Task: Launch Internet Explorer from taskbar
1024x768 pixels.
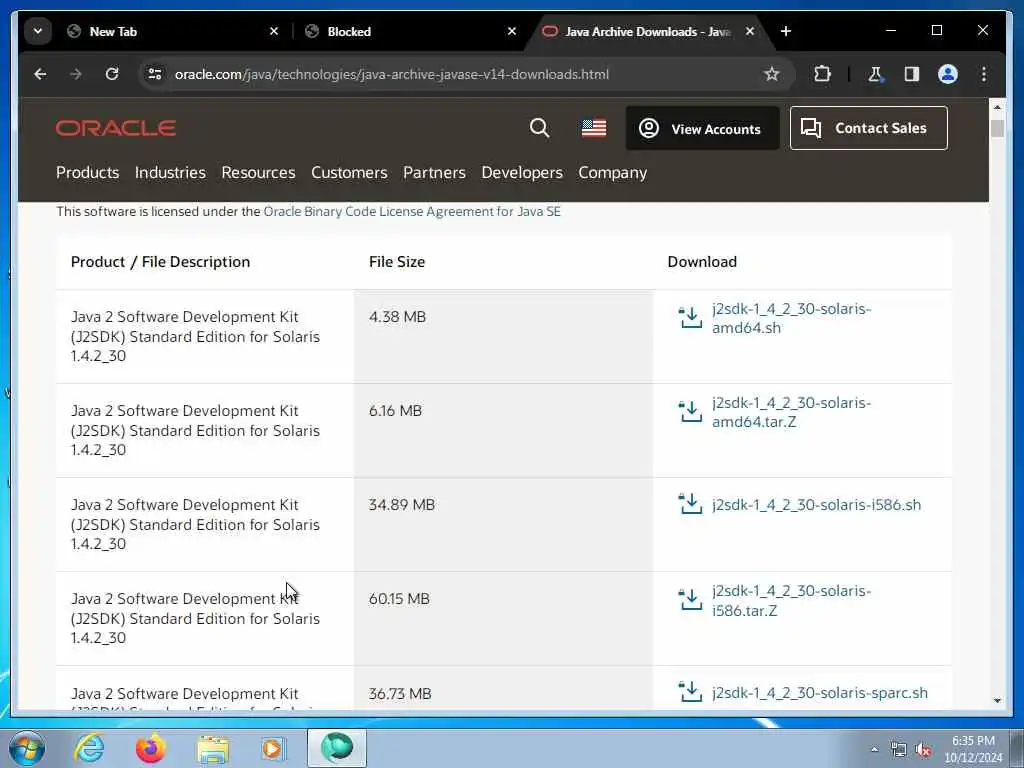Action: pos(89,748)
